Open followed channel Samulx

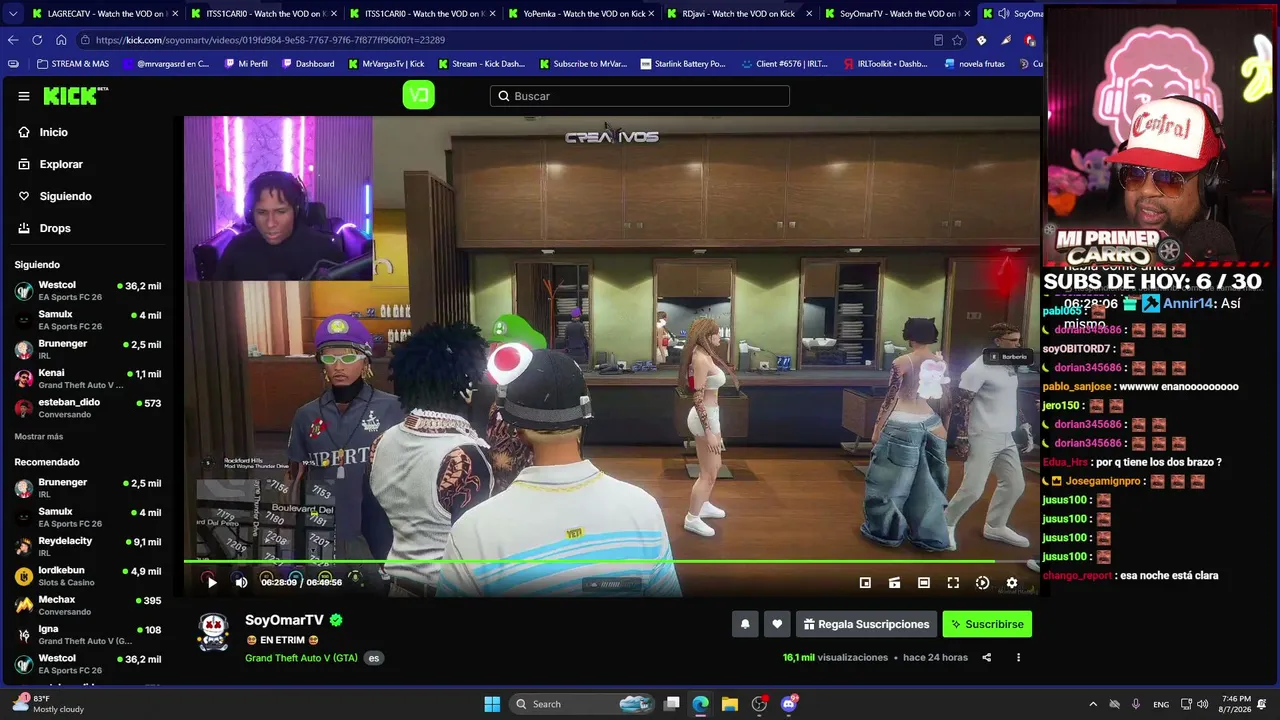click(88, 320)
